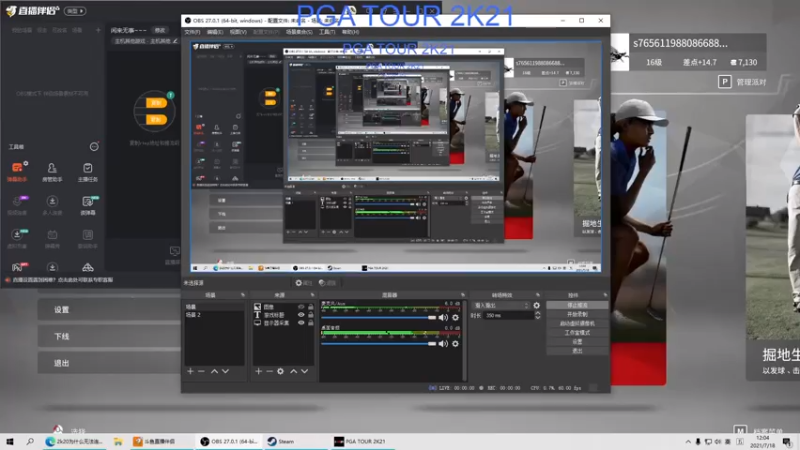Select 场景 2 in the Scenes list
The image size is (800, 450).
[214, 315]
